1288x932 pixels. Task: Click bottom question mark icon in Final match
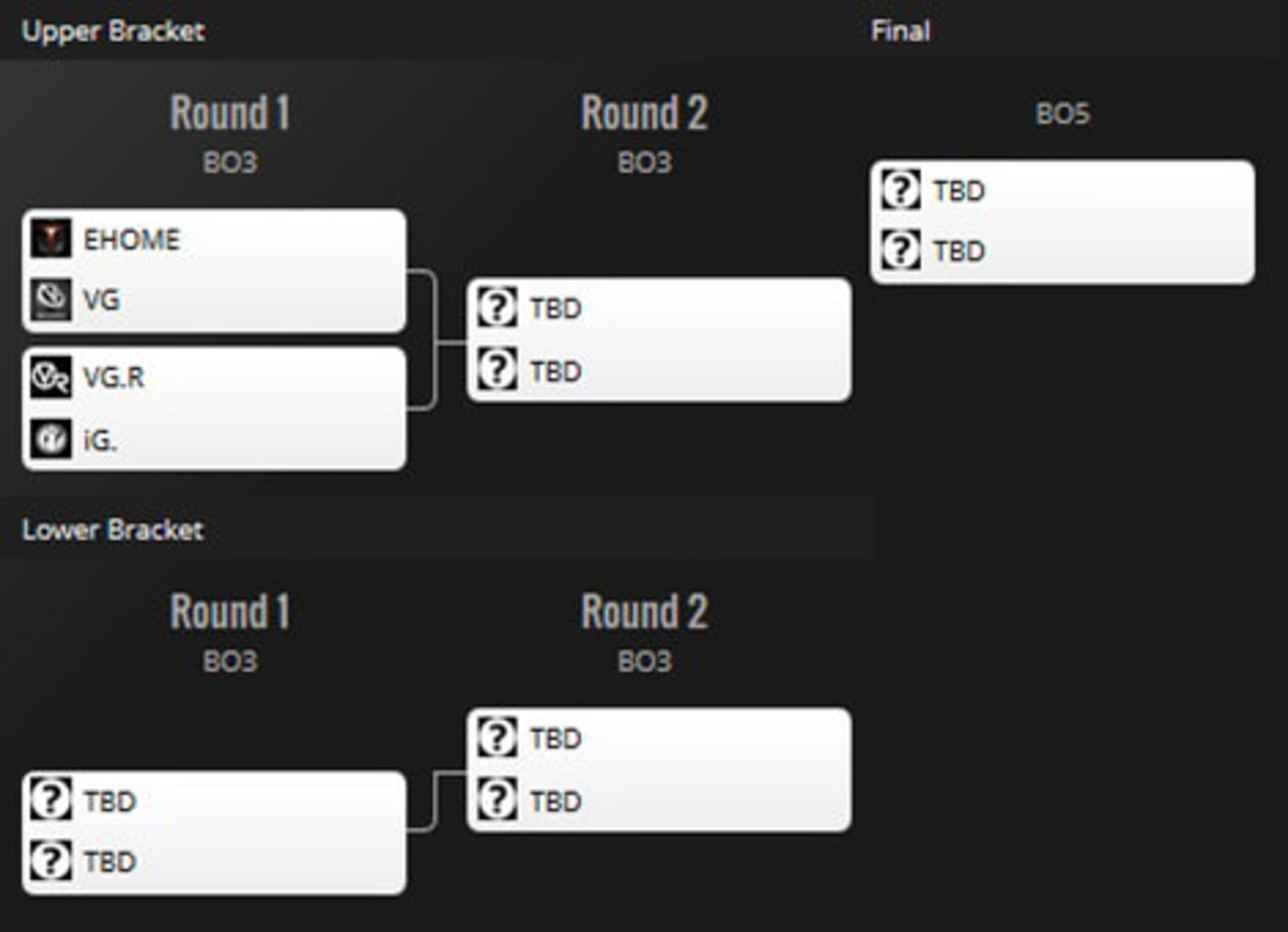(x=900, y=250)
